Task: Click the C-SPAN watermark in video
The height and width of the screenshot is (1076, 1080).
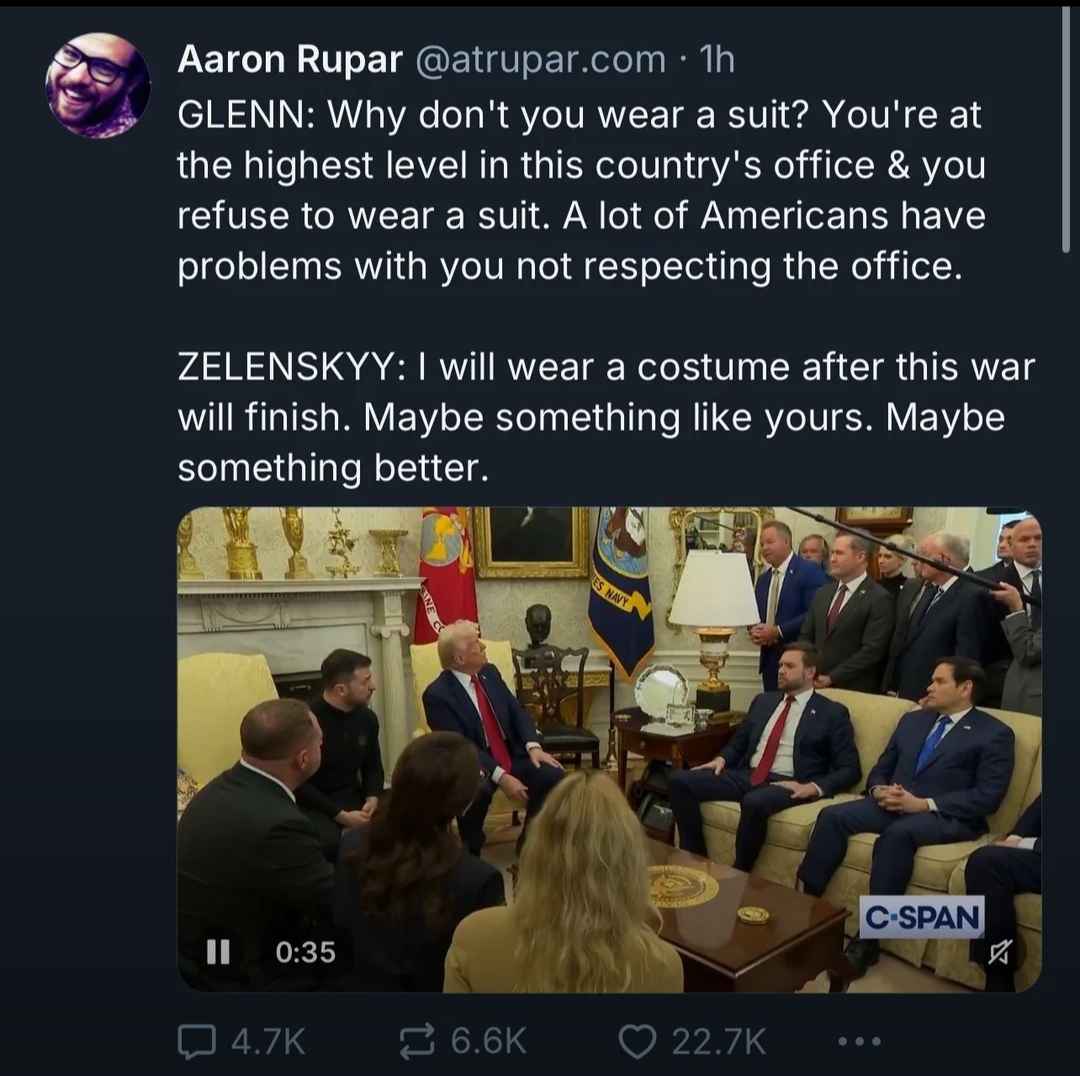Action: tap(922, 915)
